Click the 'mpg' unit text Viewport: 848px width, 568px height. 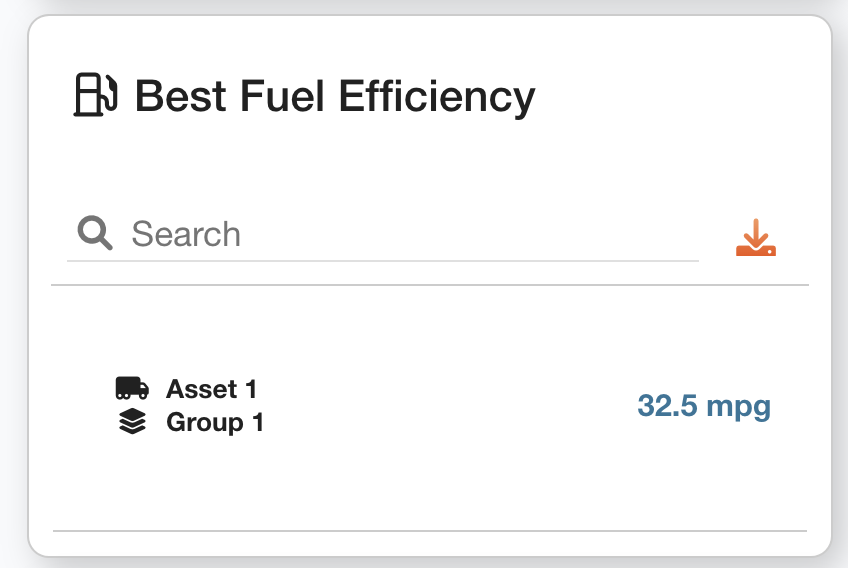point(739,408)
